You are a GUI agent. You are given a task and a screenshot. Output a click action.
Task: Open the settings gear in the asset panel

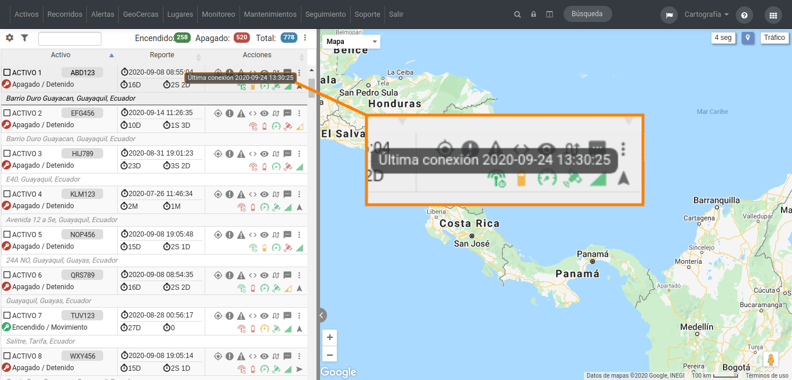(9, 38)
